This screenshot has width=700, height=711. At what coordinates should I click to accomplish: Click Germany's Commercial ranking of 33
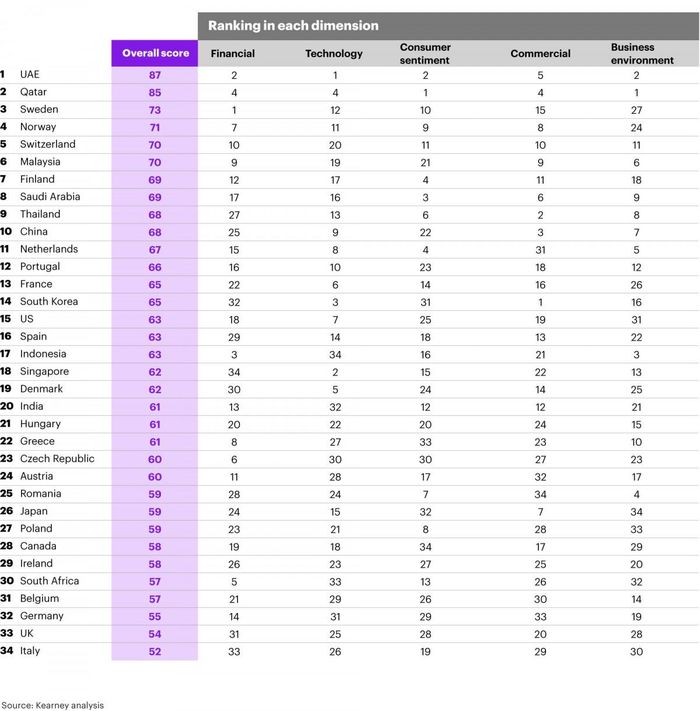coord(540,617)
